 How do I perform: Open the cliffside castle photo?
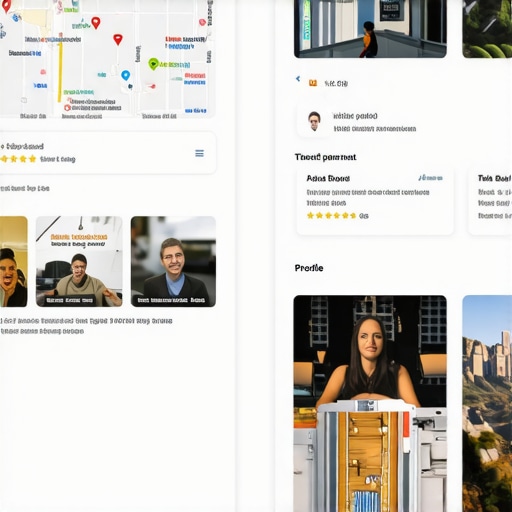pos(487,403)
